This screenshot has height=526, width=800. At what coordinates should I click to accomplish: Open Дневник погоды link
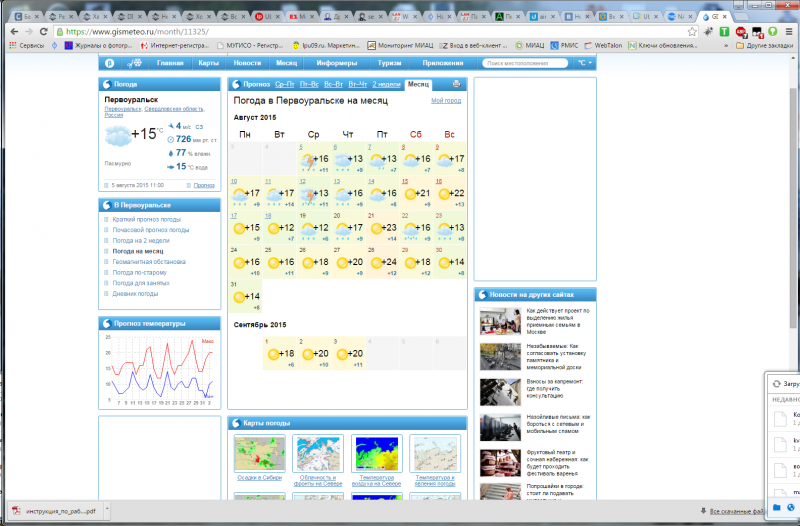135,294
